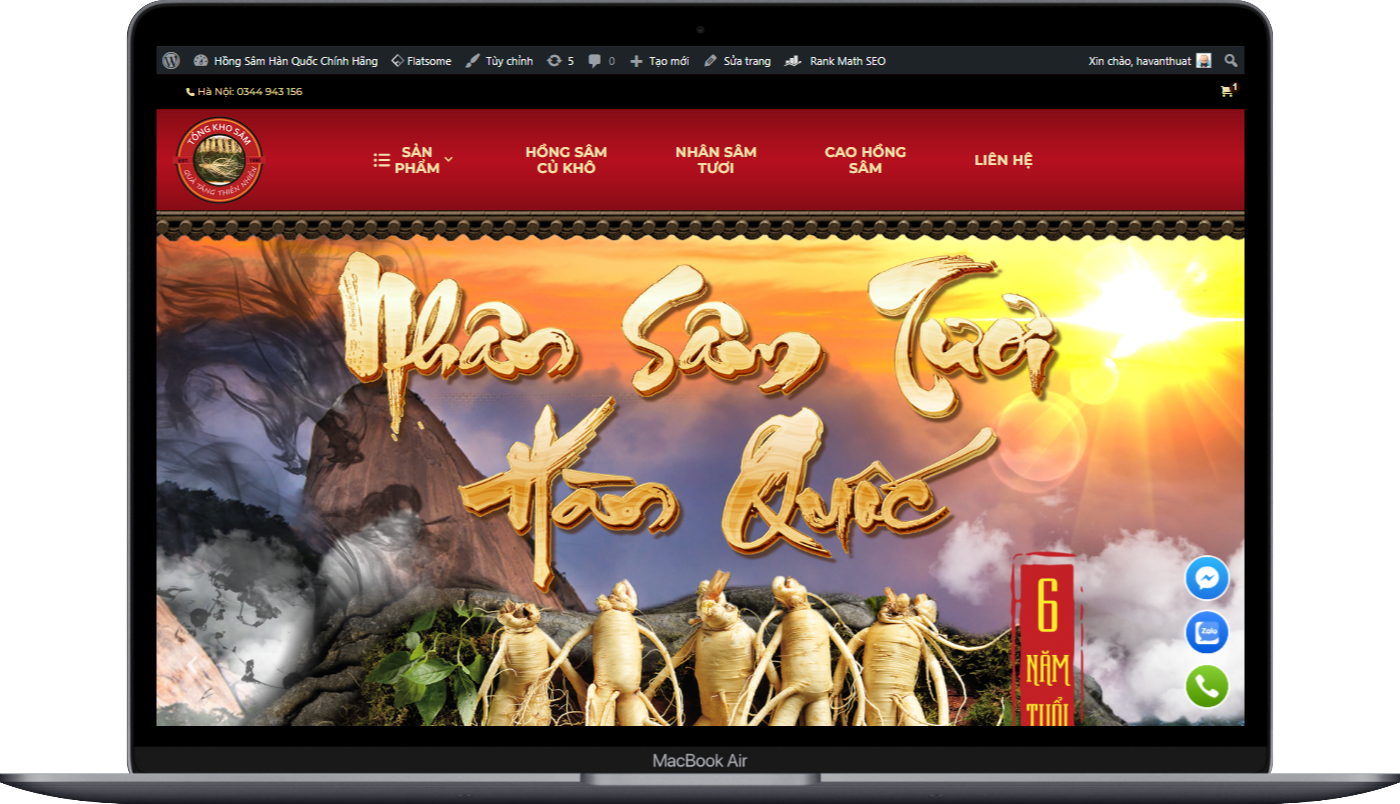View the 5 pending updates
This screenshot has height=804, width=1400.
pos(560,61)
